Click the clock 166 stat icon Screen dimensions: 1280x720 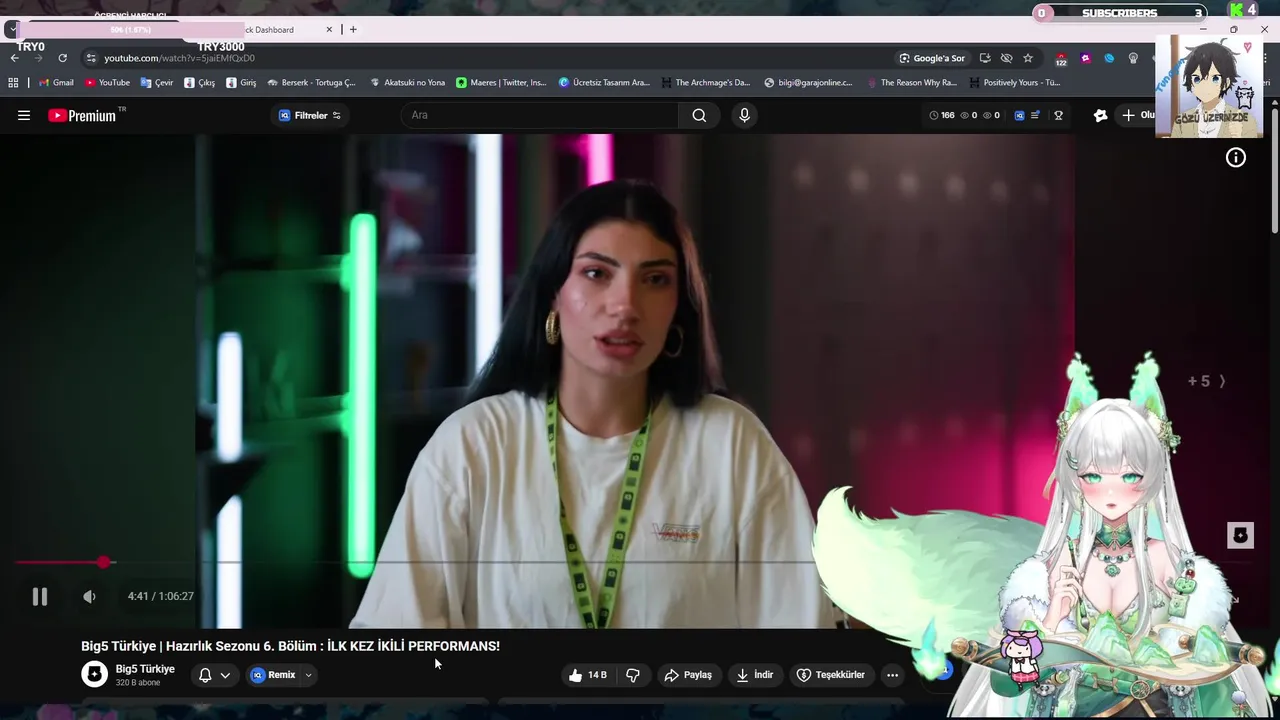pyautogui.click(x=942, y=115)
